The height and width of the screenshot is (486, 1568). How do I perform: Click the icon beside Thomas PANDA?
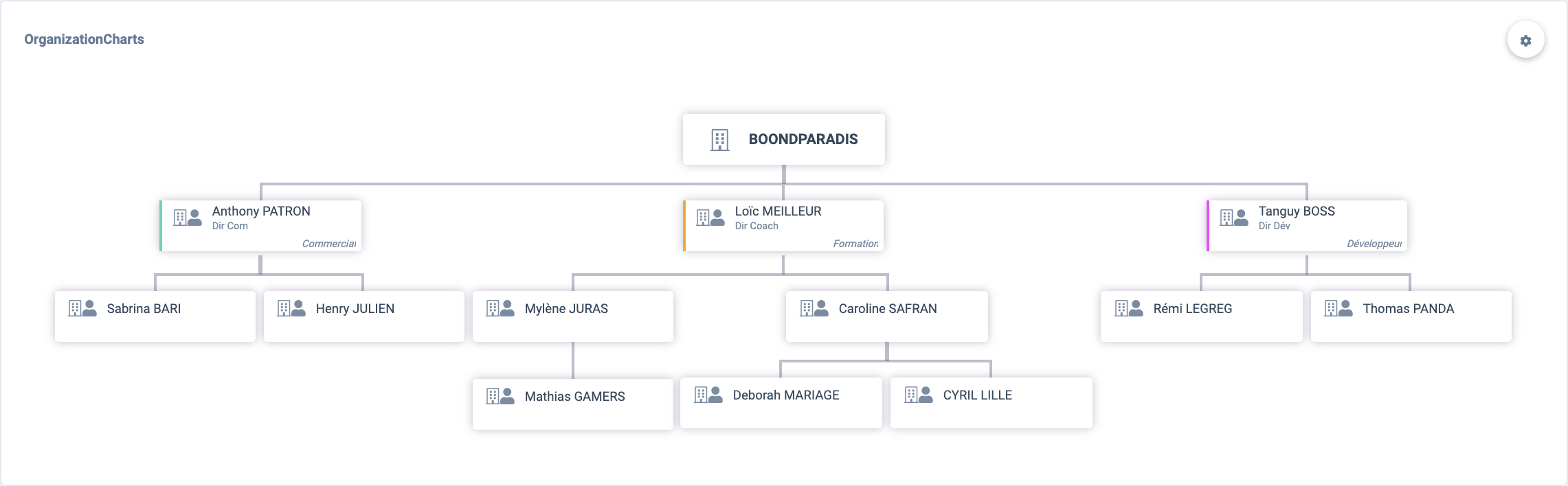[1339, 308]
